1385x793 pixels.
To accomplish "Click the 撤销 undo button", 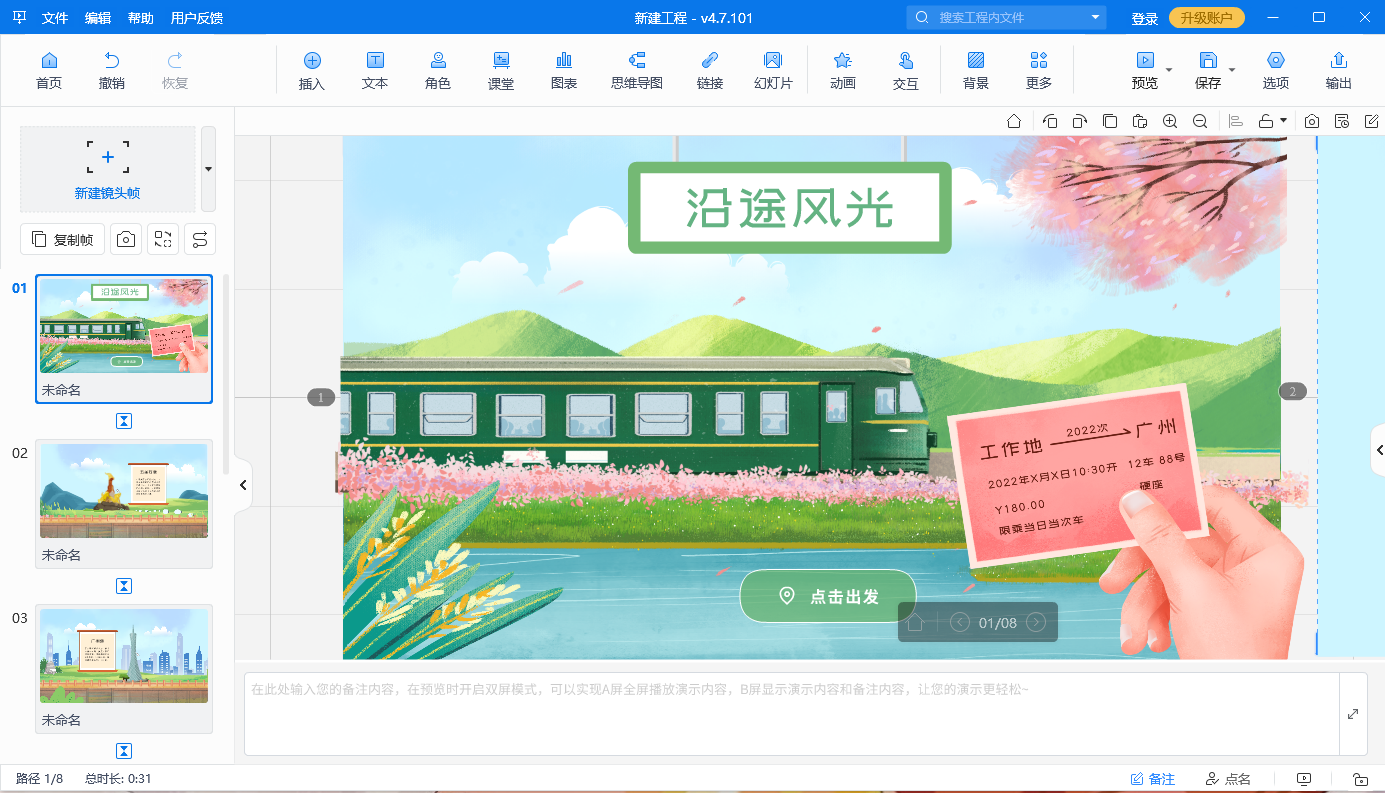I will [x=112, y=71].
